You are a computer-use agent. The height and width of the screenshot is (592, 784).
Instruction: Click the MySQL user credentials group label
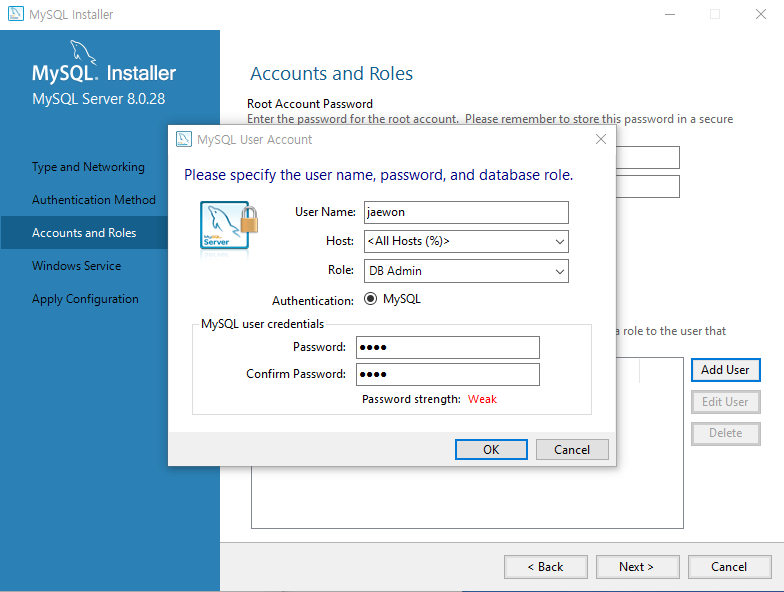[262, 324]
